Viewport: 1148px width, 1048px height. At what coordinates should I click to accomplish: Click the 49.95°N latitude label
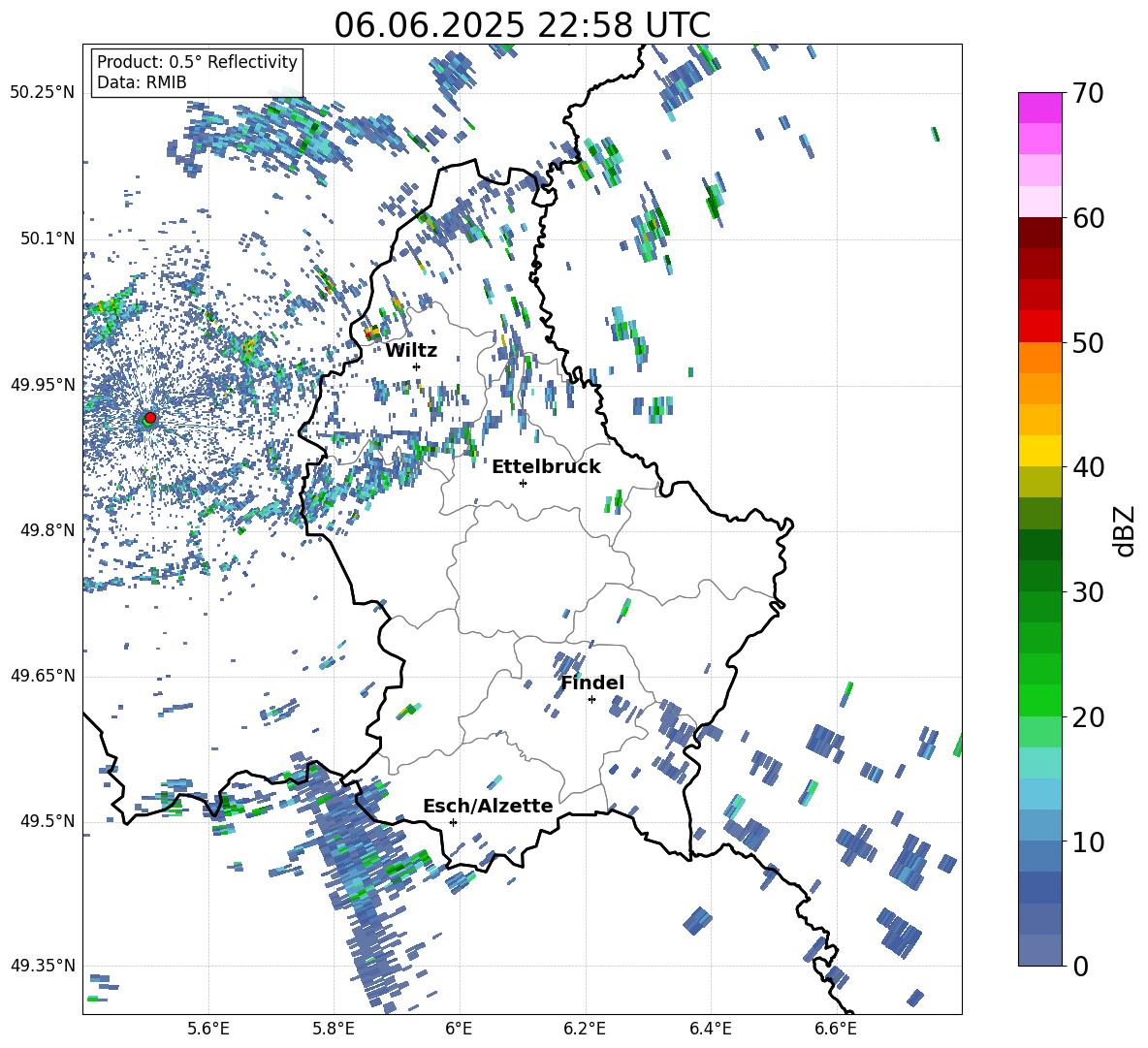pyautogui.click(x=43, y=384)
